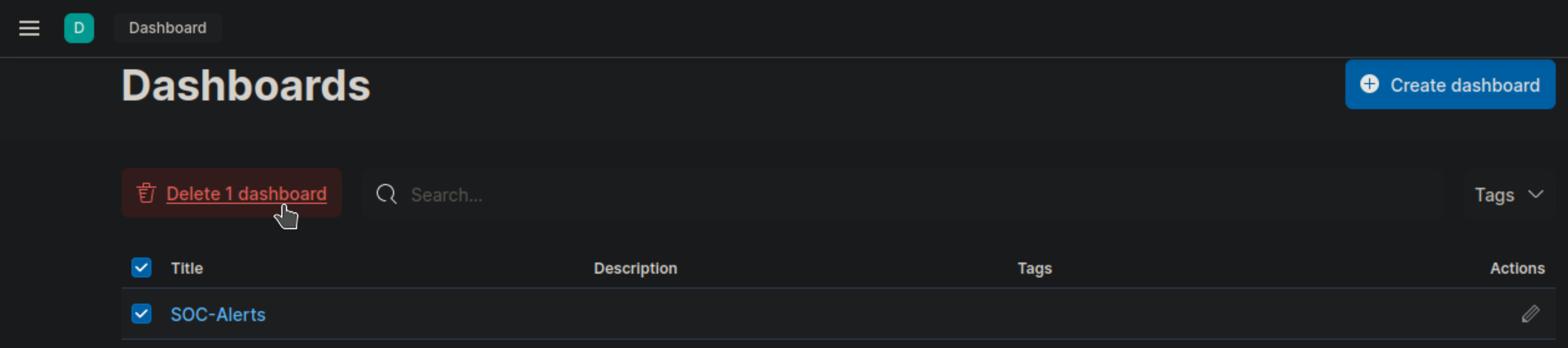1568x348 pixels.
Task: Deselect the SOC-Alerts row checkbox
Action: [x=141, y=314]
